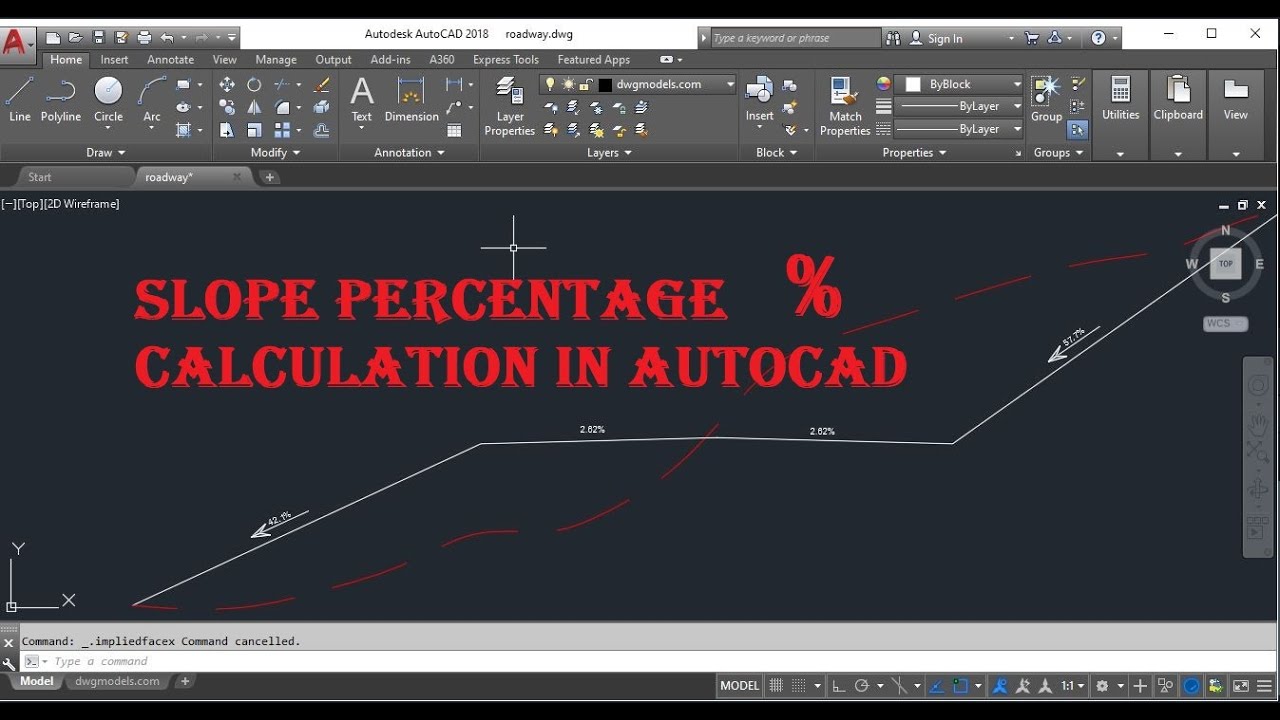Click MODEL button in status bar
The width and height of the screenshot is (1280, 720).
point(740,686)
